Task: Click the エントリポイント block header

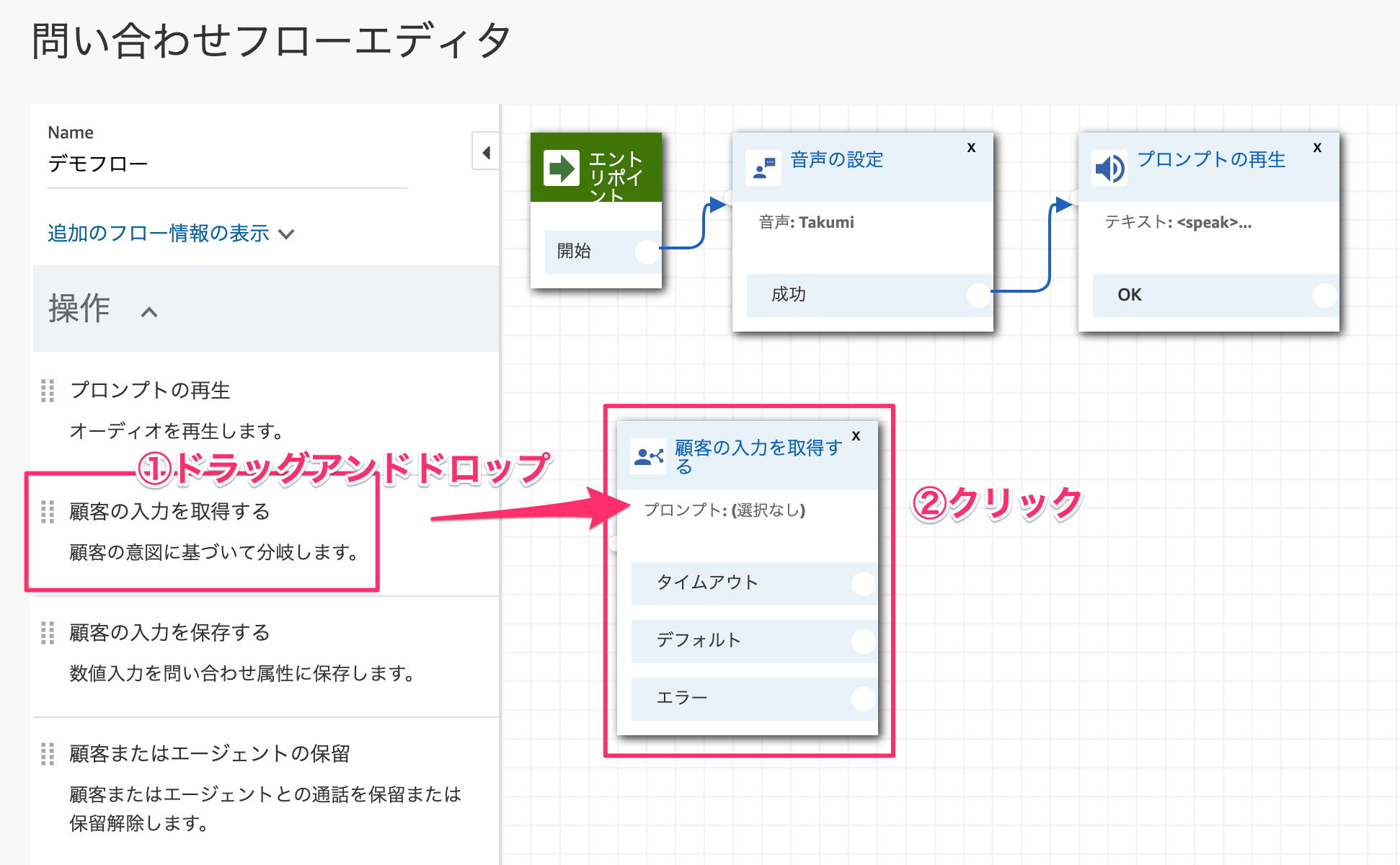Action: pos(596,167)
